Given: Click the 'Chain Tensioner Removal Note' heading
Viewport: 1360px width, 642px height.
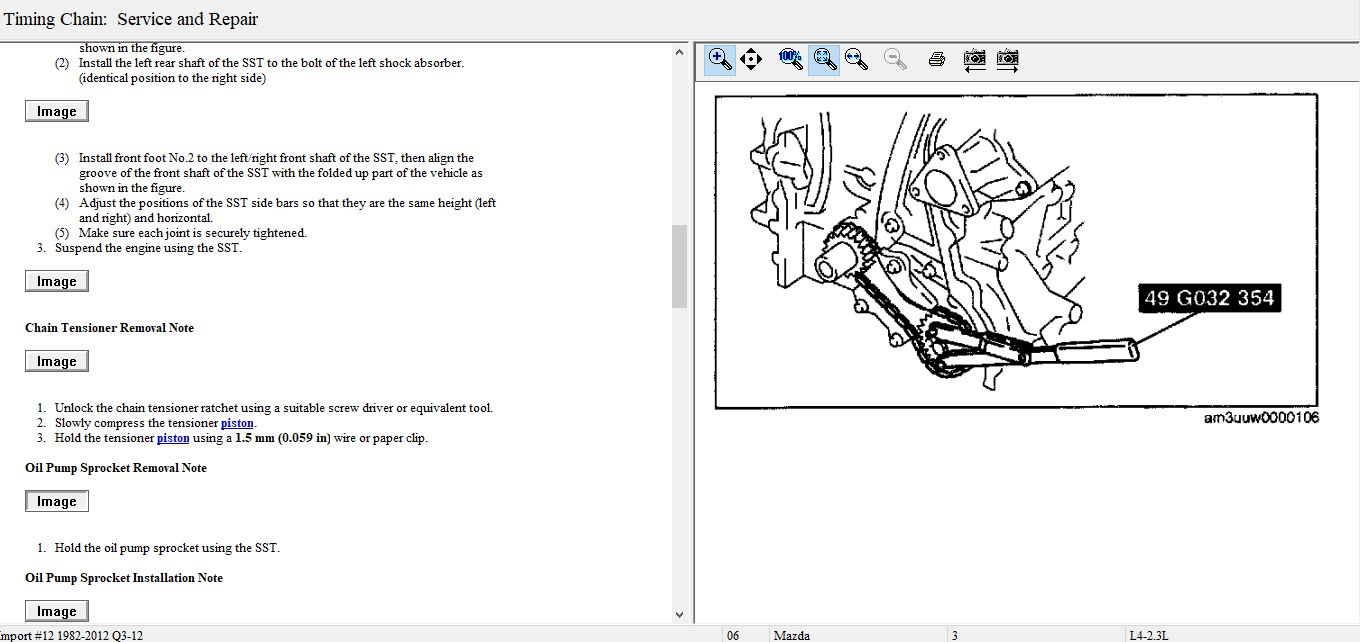Looking at the screenshot, I should coord(109,328).
